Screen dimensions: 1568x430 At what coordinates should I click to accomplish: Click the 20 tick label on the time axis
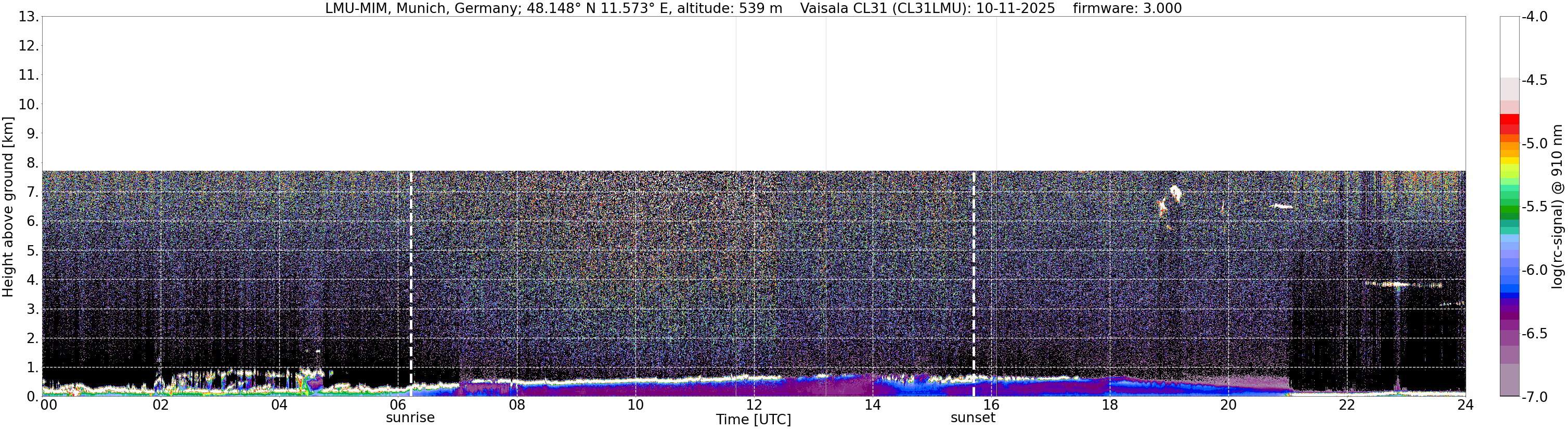(1228, 405)
